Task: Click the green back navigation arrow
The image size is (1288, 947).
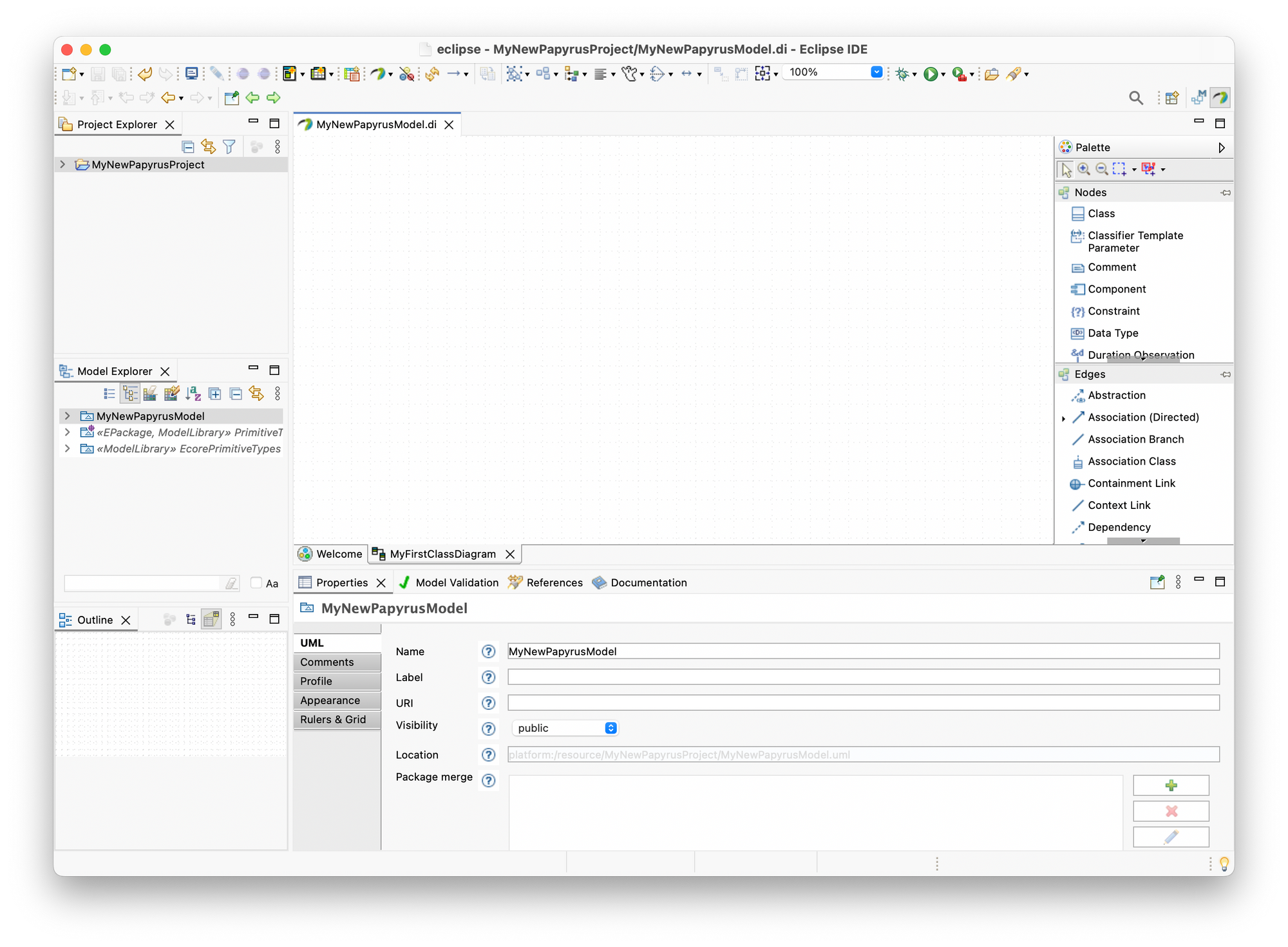Action: 252,98
